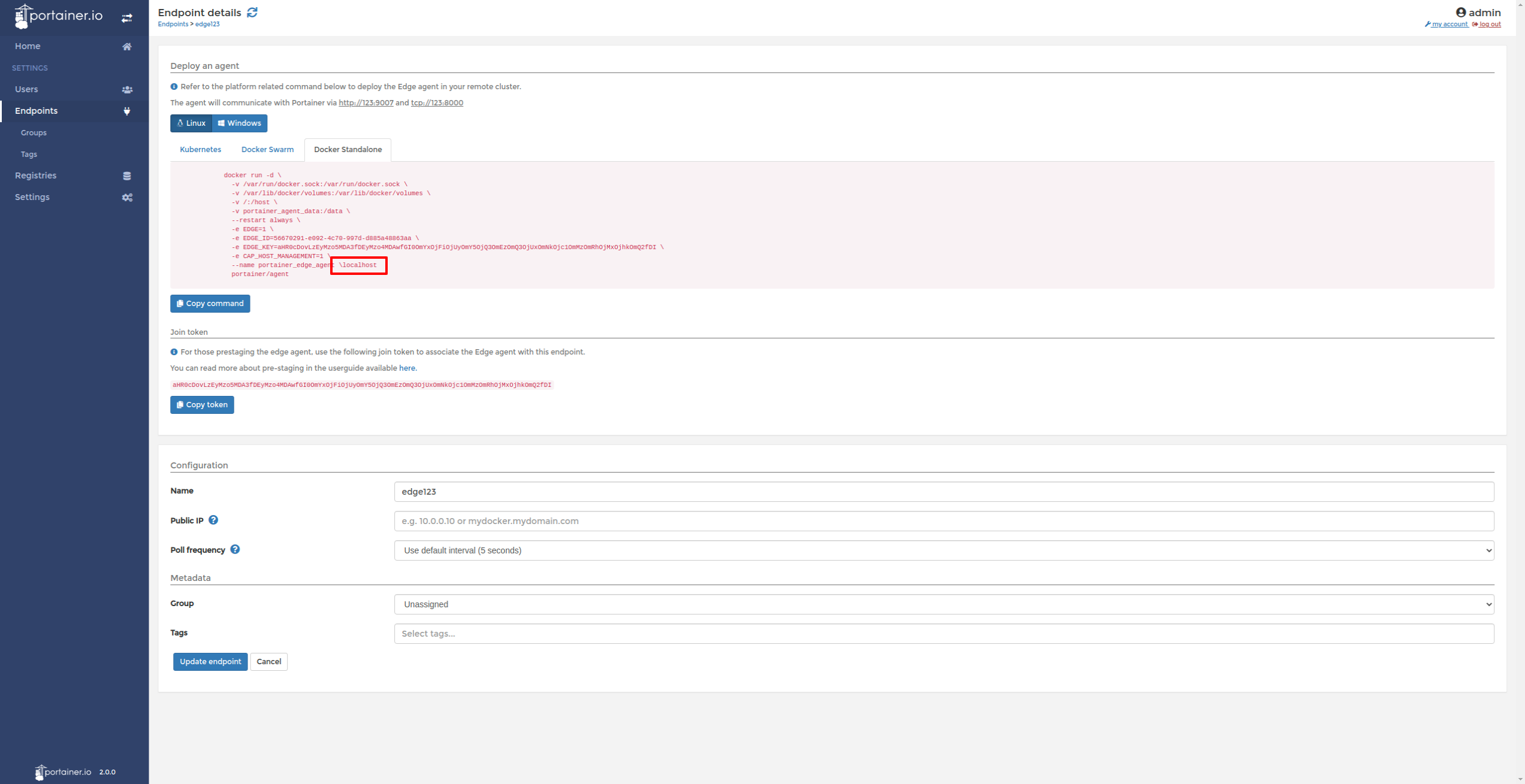Click the Registries database icon

pyautogui.click(x=126, y=175)
